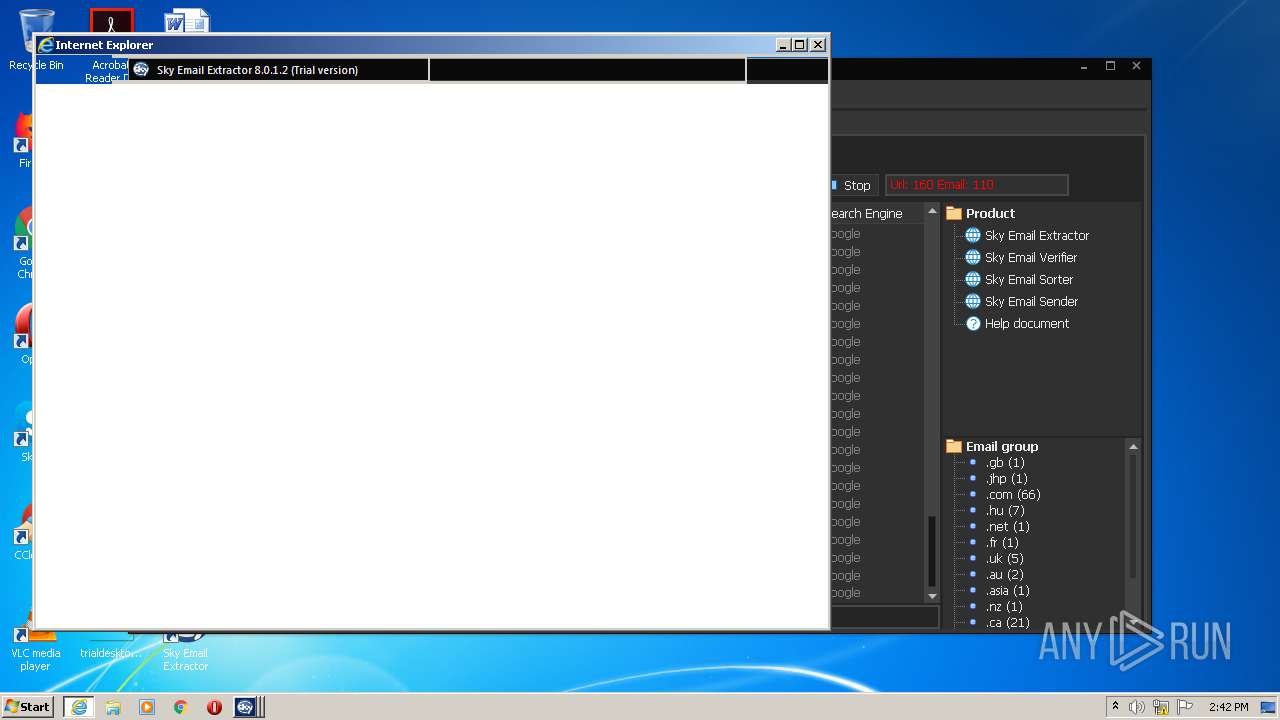The image size is (1280, 720).
Task: Click the 2:42 PM system clock
Action: [x=1228, y=707]
